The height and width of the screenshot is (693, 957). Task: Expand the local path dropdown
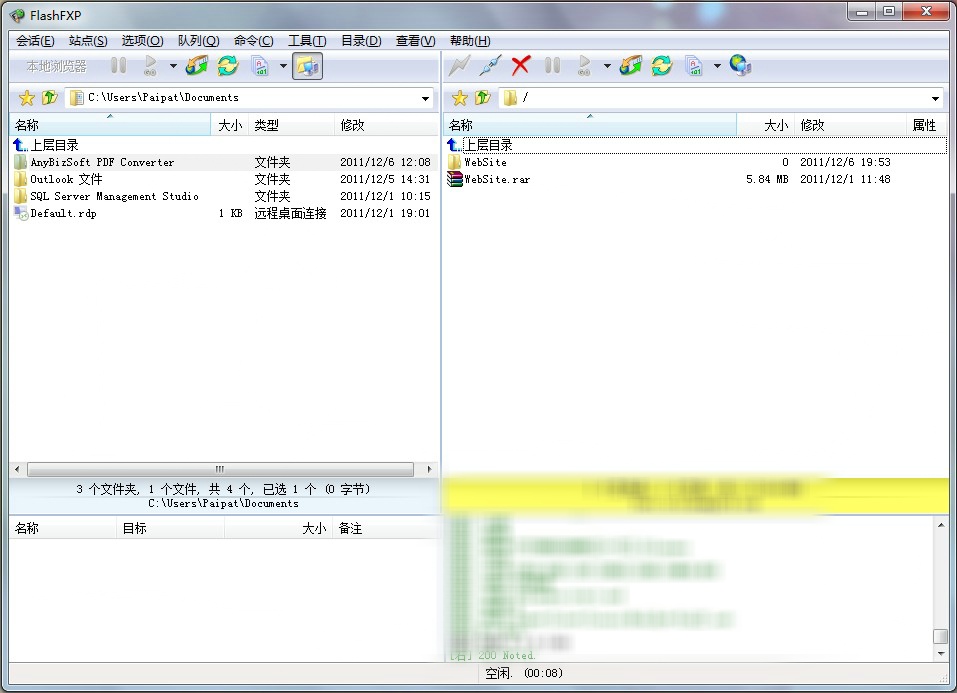pyautogui.click(x=425, y=98)
